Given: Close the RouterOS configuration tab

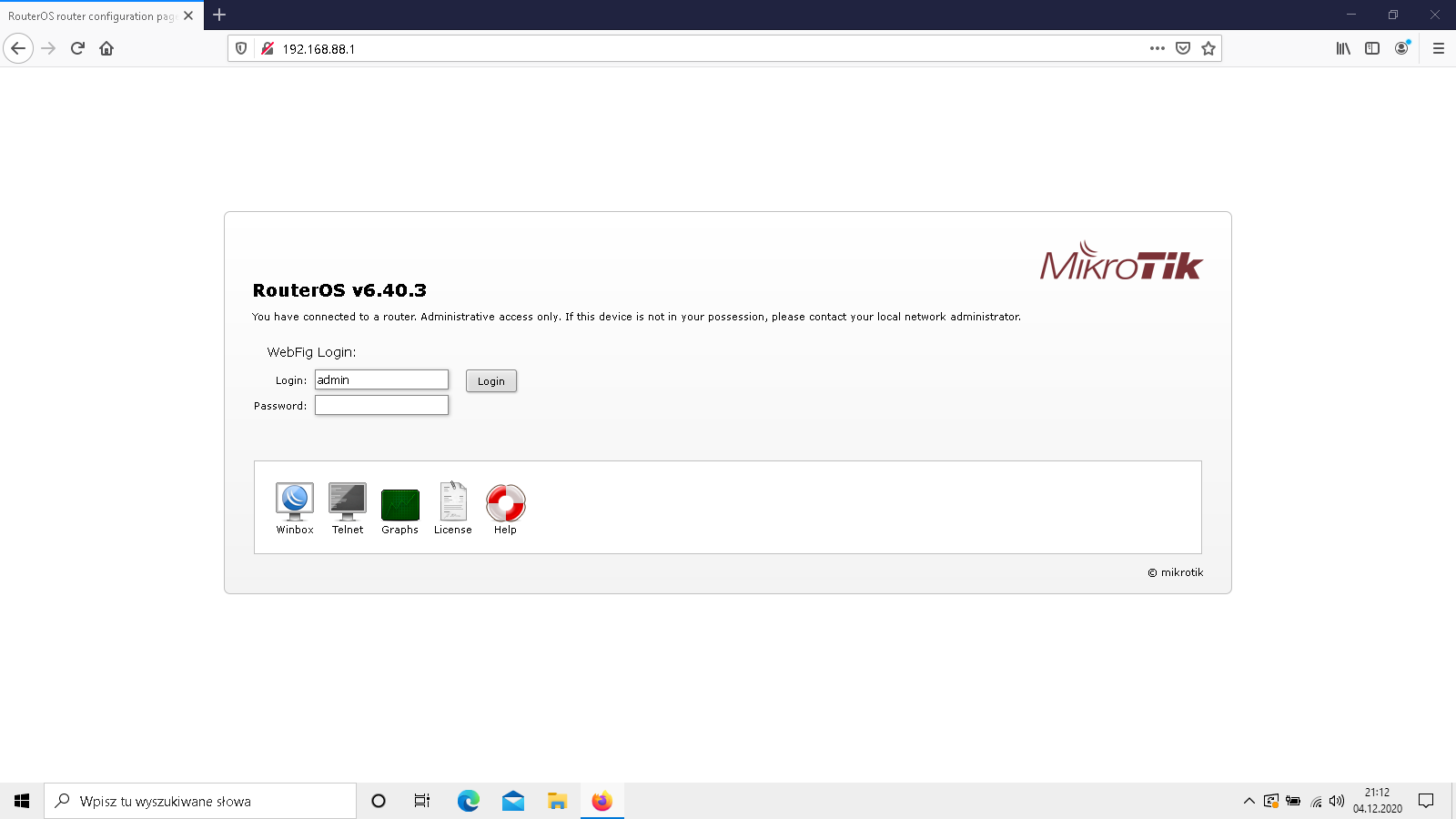Looking at the screenshot, I should point(188,15).
